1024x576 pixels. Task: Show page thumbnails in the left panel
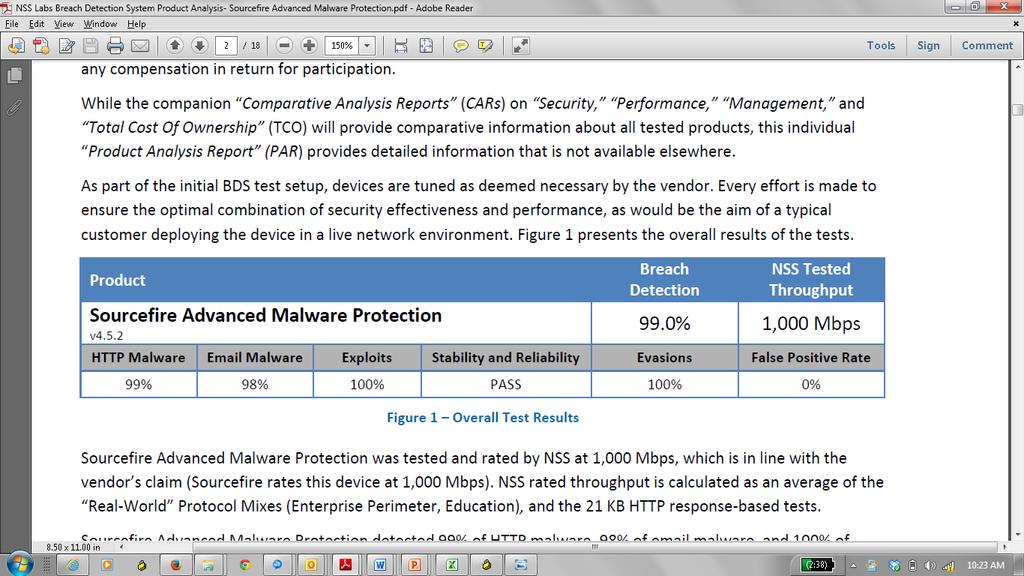(x=14, y=75)
